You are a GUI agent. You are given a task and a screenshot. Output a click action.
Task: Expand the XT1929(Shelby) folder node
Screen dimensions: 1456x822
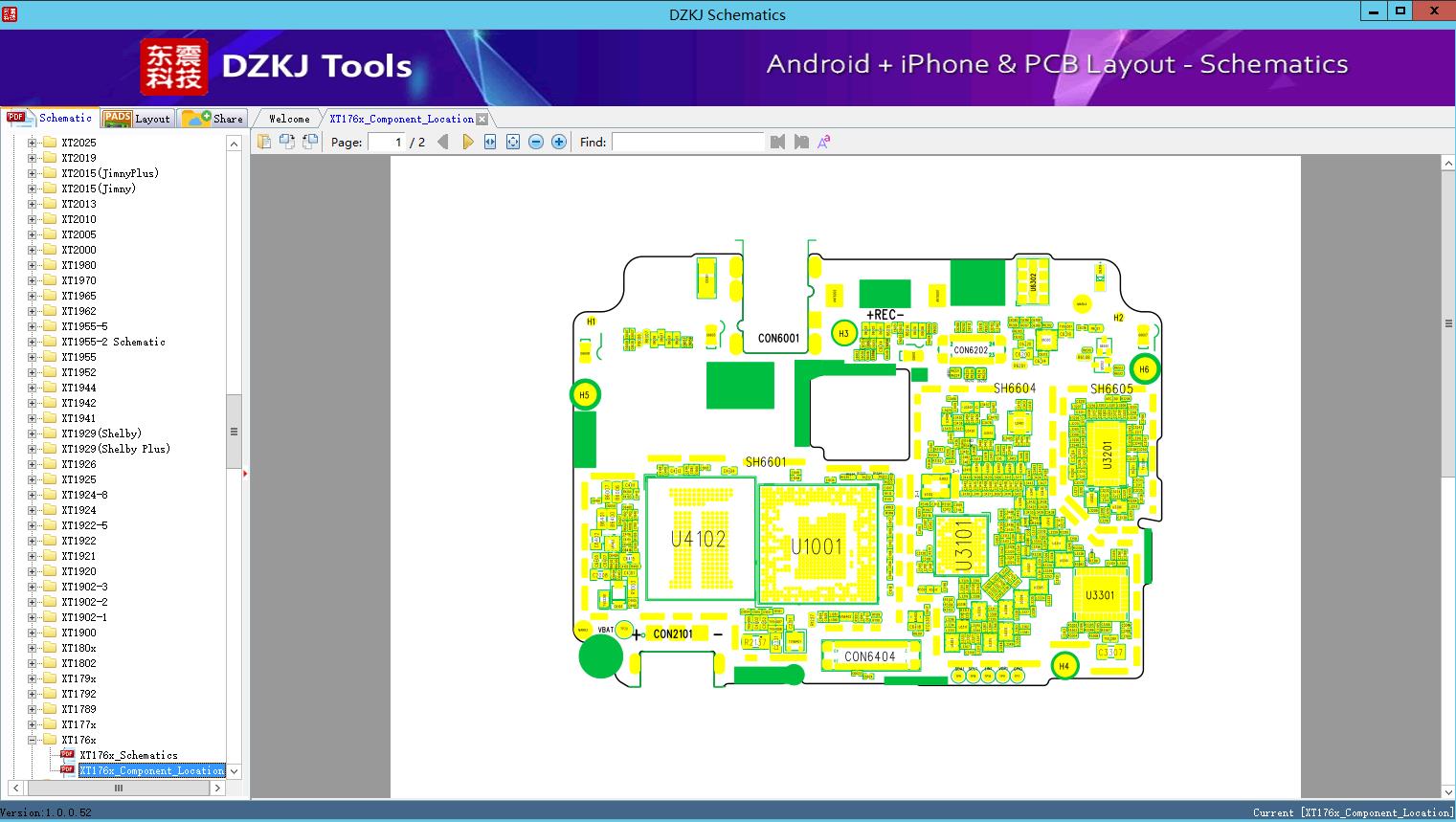coord(32,433)
